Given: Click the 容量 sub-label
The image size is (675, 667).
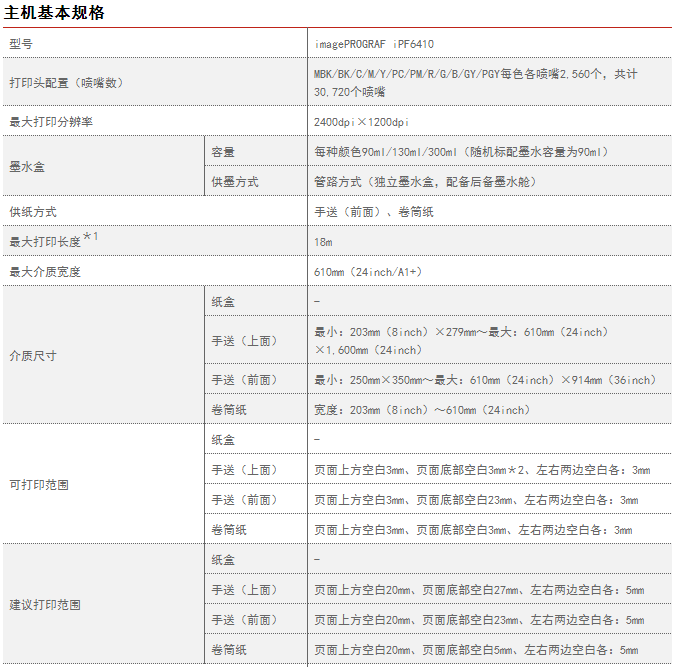Looking at the screenshot, I should click(223, 152).
